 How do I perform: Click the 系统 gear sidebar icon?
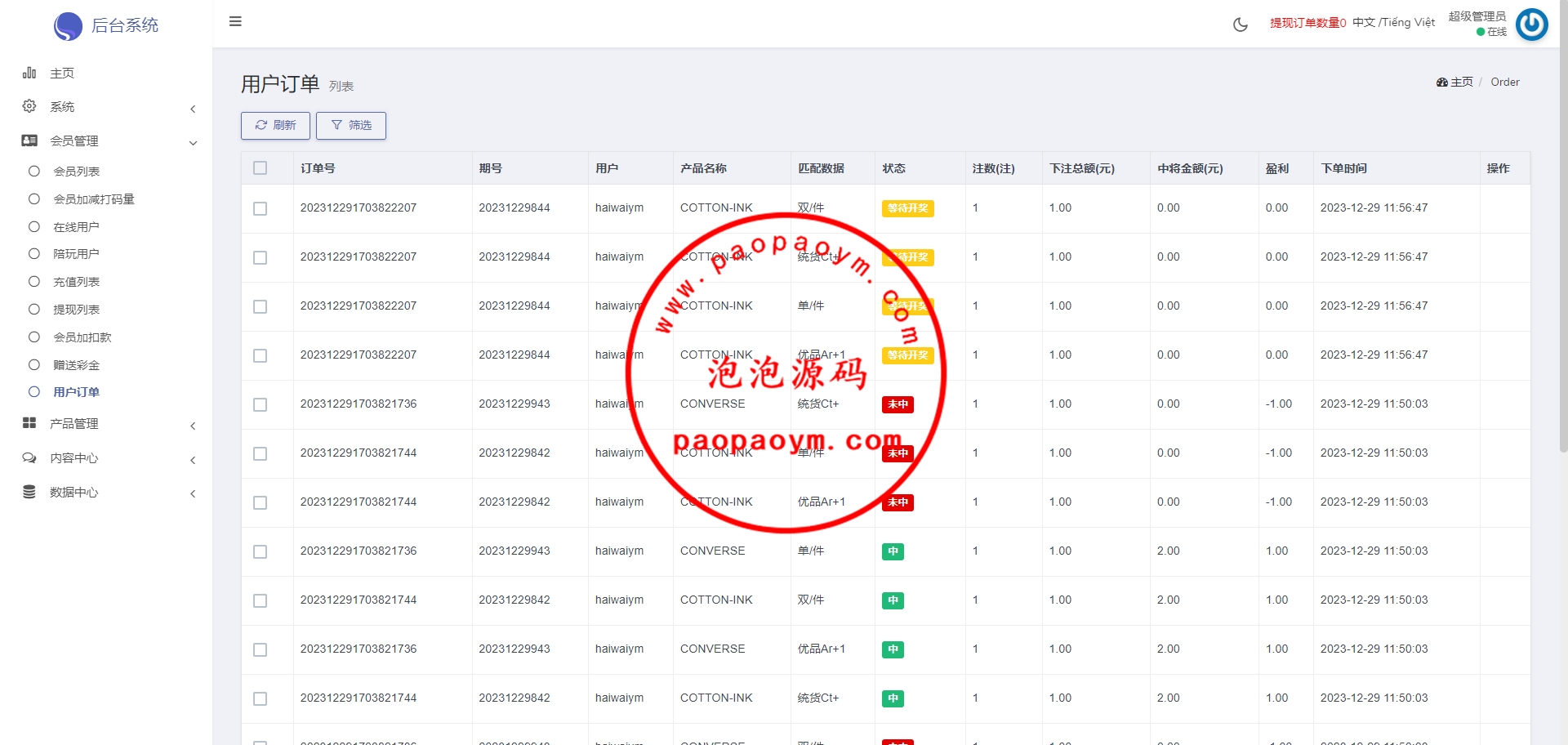pos(29,106)
